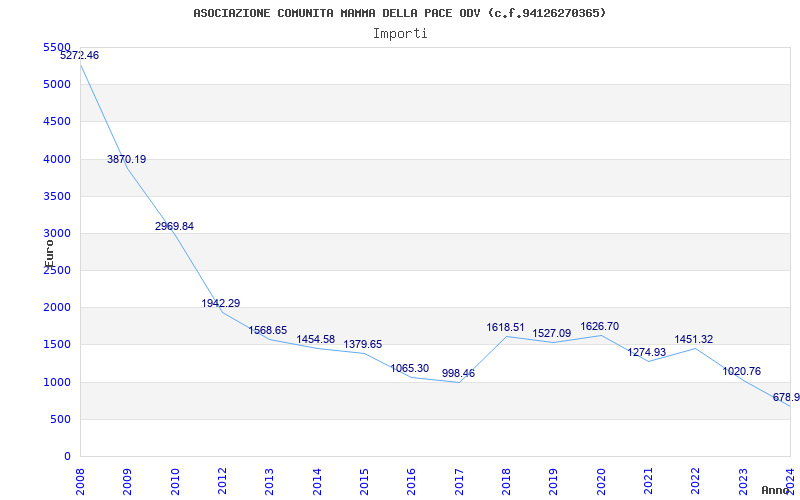Screen dimensions: 800x500
Task: Click the data label 1454.58
Action: click(x=316, y=339)
